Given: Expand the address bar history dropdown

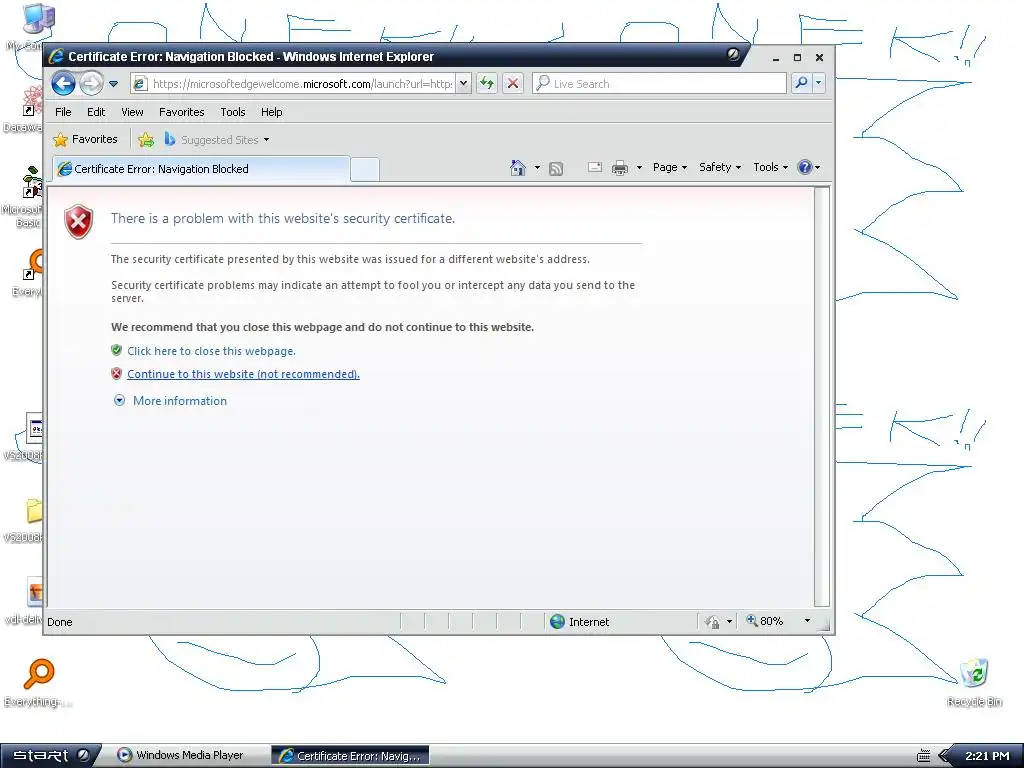Looking at the screenshot, I should 463,84.
